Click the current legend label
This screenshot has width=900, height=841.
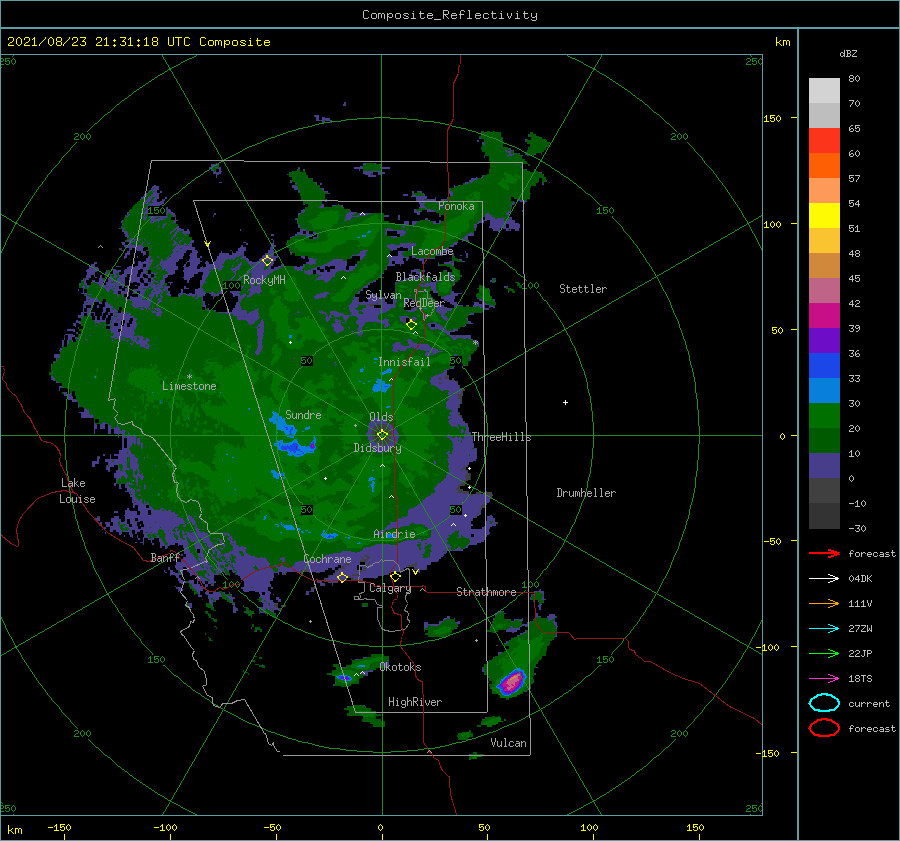point(869,703)
